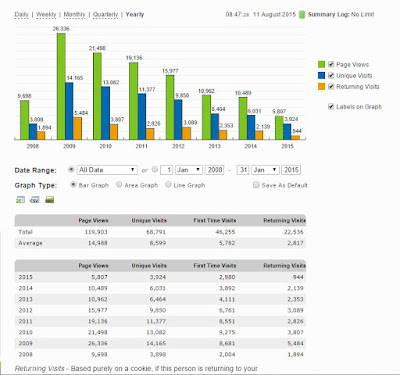Viewport: 400px width, 375px height.
Task: Click the 2015 green Page Views bar
Action: (x=279, y=128)
